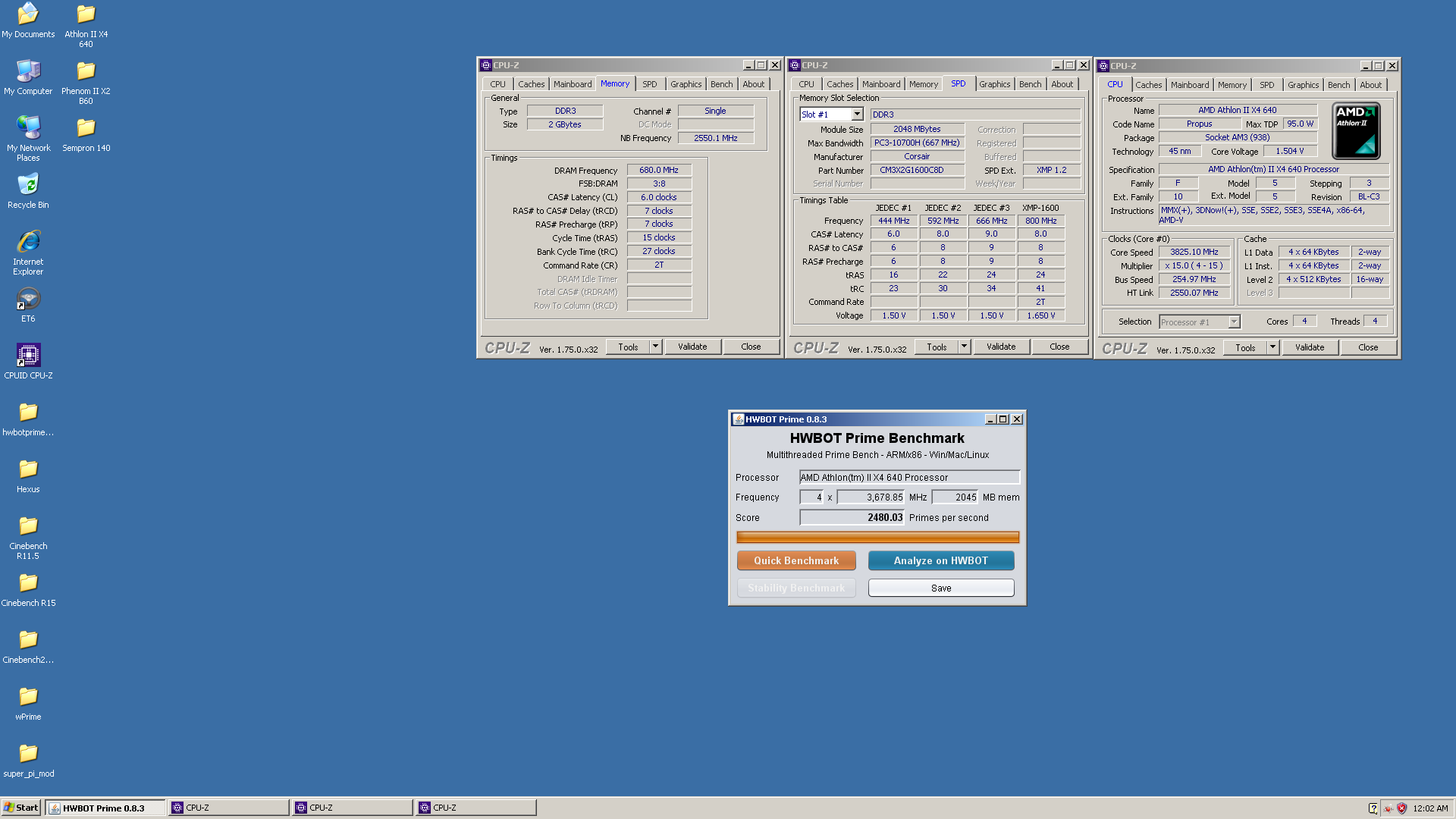This screenshot has height=819, width=1456.
Task: Click Validate in Memory CPU-Z window
Action: pos(692,347)
